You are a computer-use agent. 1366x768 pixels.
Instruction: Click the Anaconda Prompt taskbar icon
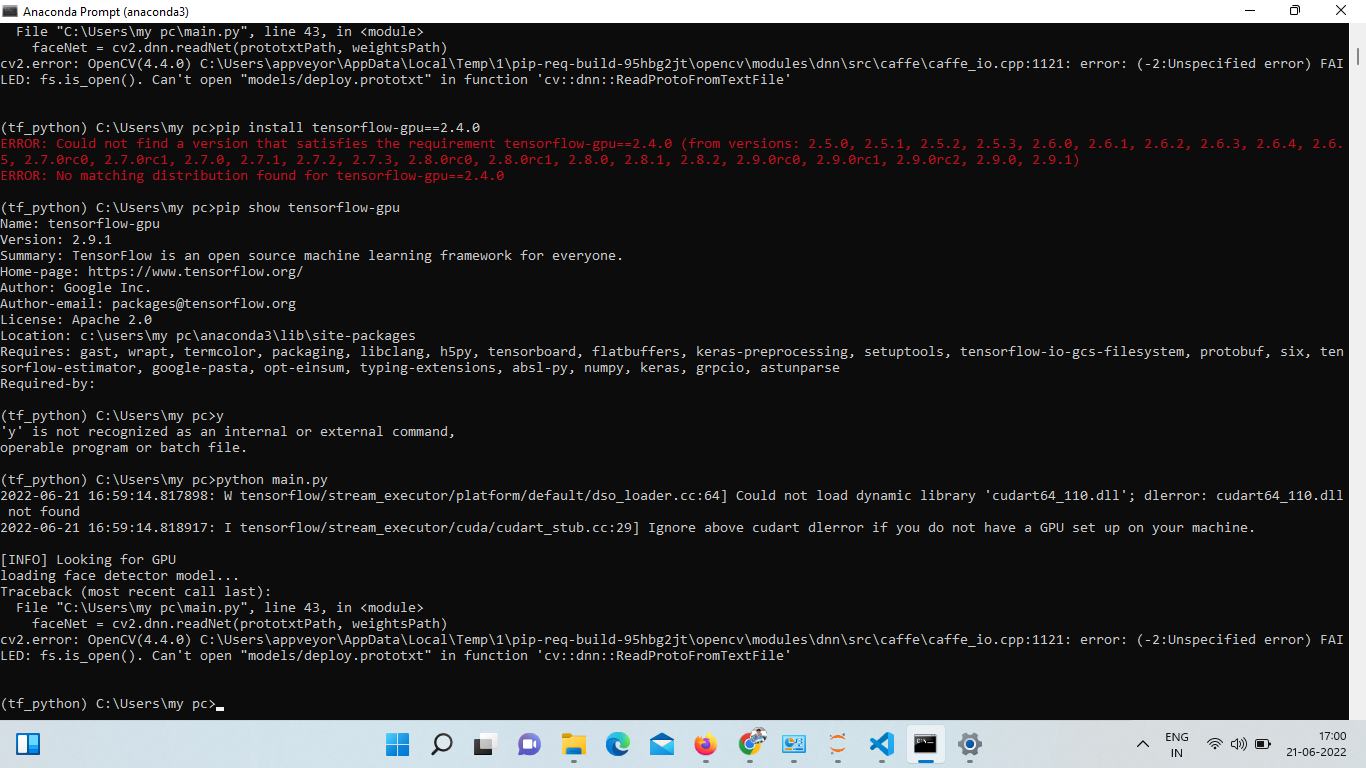point(925,744)
